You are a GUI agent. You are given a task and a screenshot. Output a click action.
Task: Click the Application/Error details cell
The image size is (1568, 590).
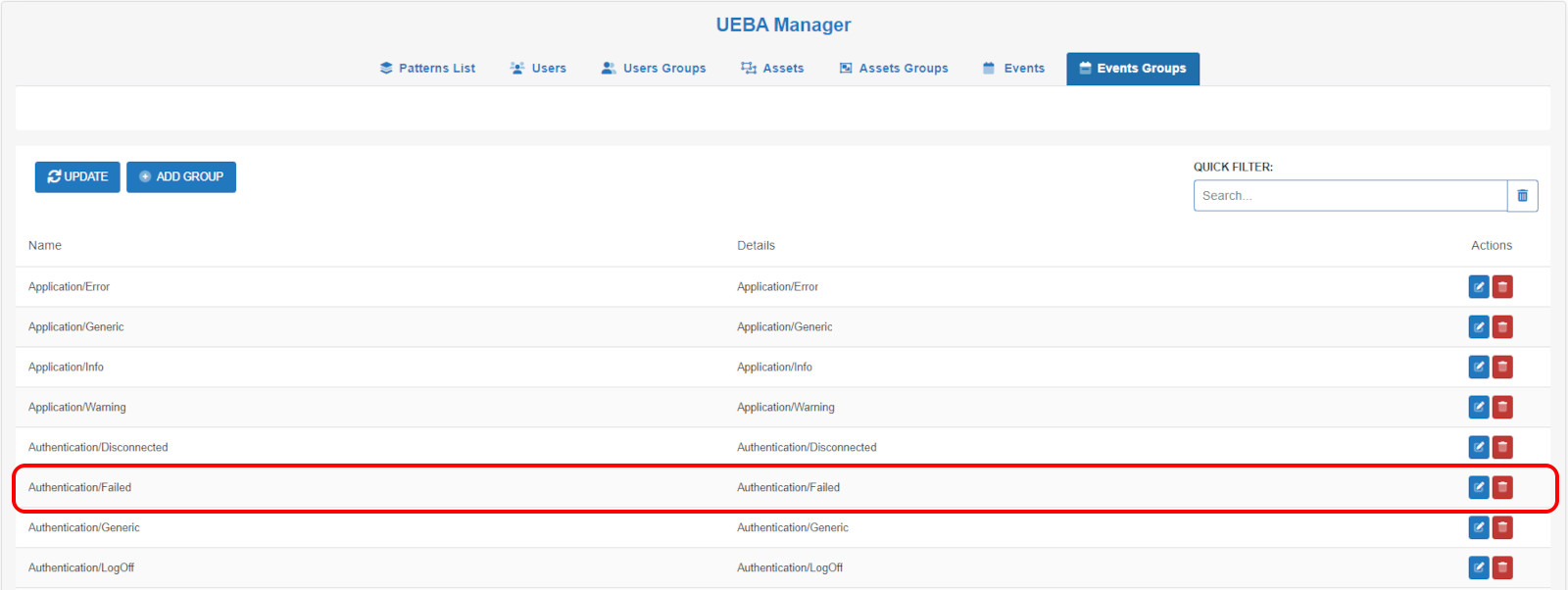[x=777, y=287]
